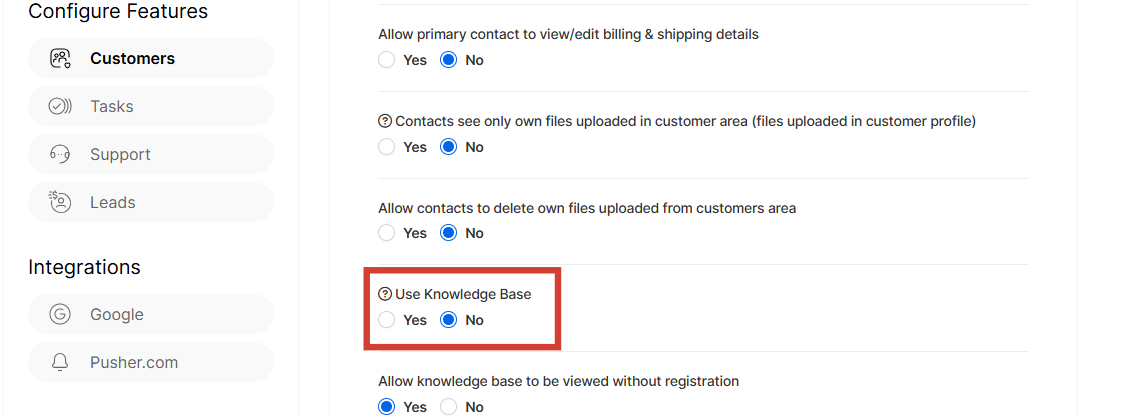Click the Support headset icon
Image resolution: width=1121 pixels, height=416 pixels.
(60, 154)
